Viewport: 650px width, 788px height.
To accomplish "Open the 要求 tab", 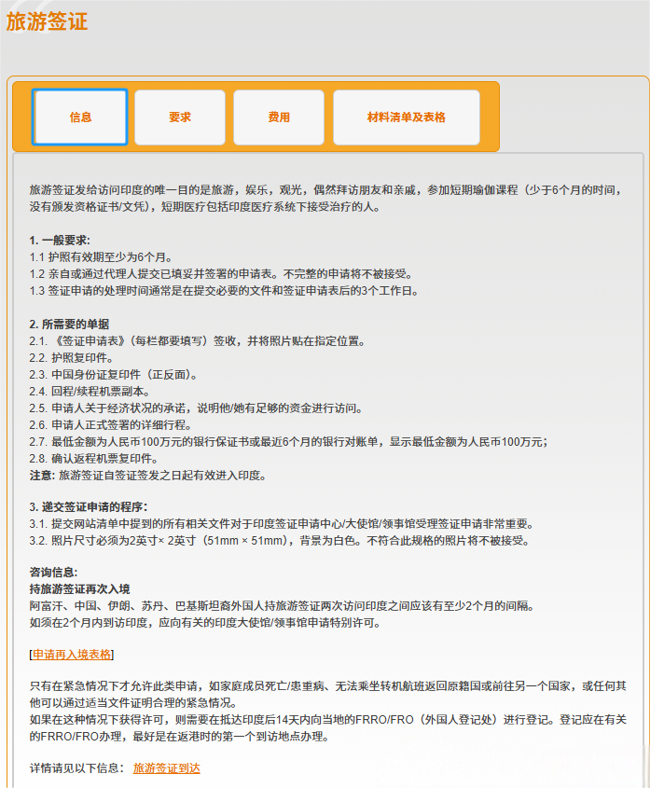I will (x=180, y=117).
